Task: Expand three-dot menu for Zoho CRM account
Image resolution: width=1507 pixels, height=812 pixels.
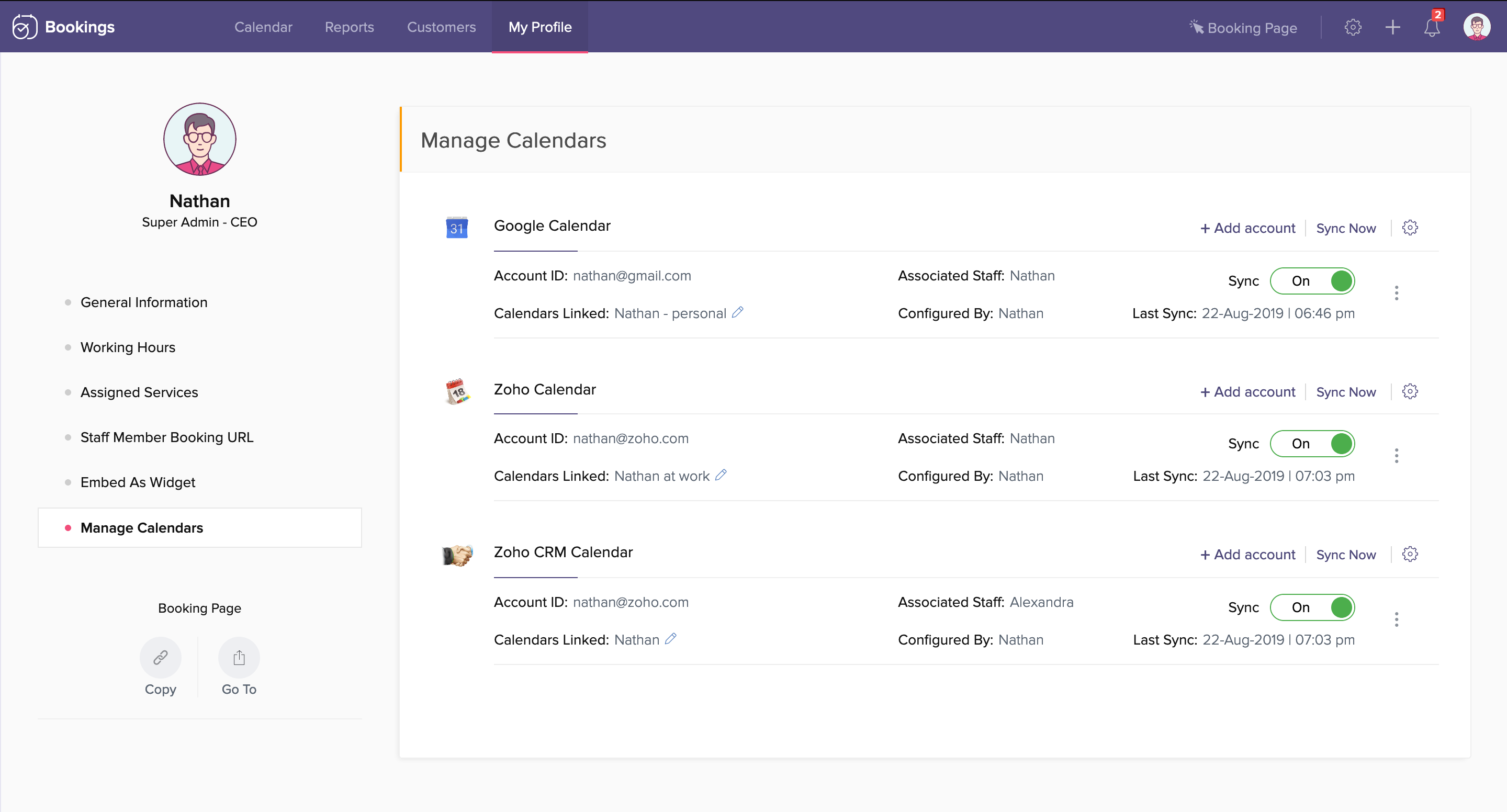Action: pyautogui.click(x=1397, y=619)
